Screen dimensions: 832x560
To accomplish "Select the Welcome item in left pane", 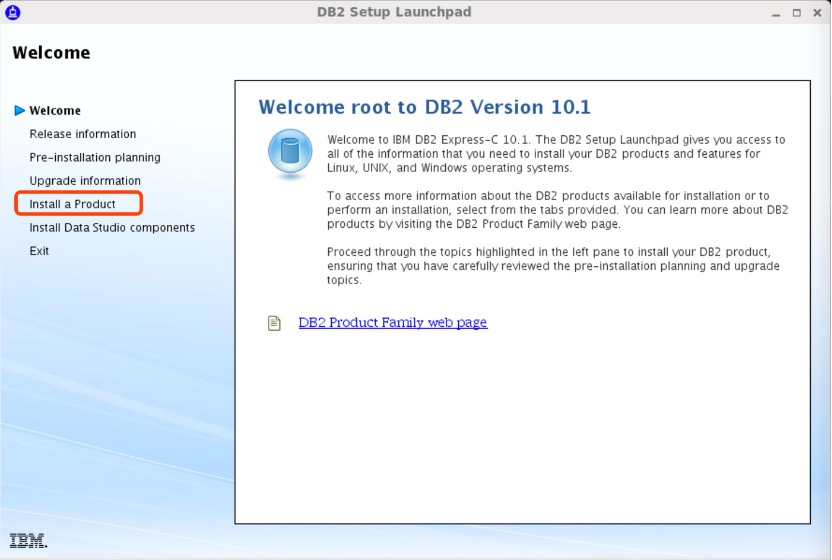I will pyautogui.click(x=55, y=110).
